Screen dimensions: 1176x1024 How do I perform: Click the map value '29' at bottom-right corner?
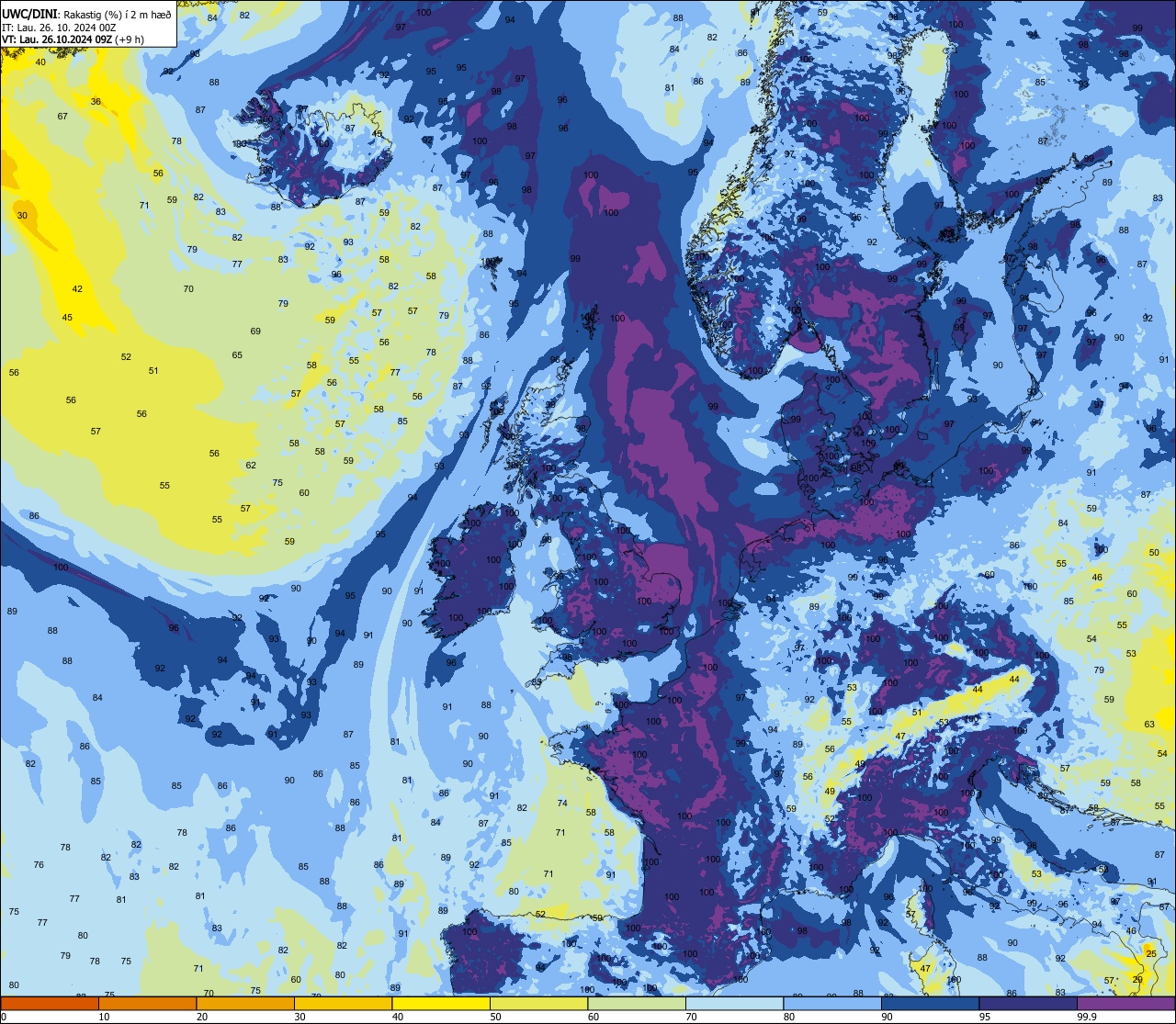[x=1137, y=980]
